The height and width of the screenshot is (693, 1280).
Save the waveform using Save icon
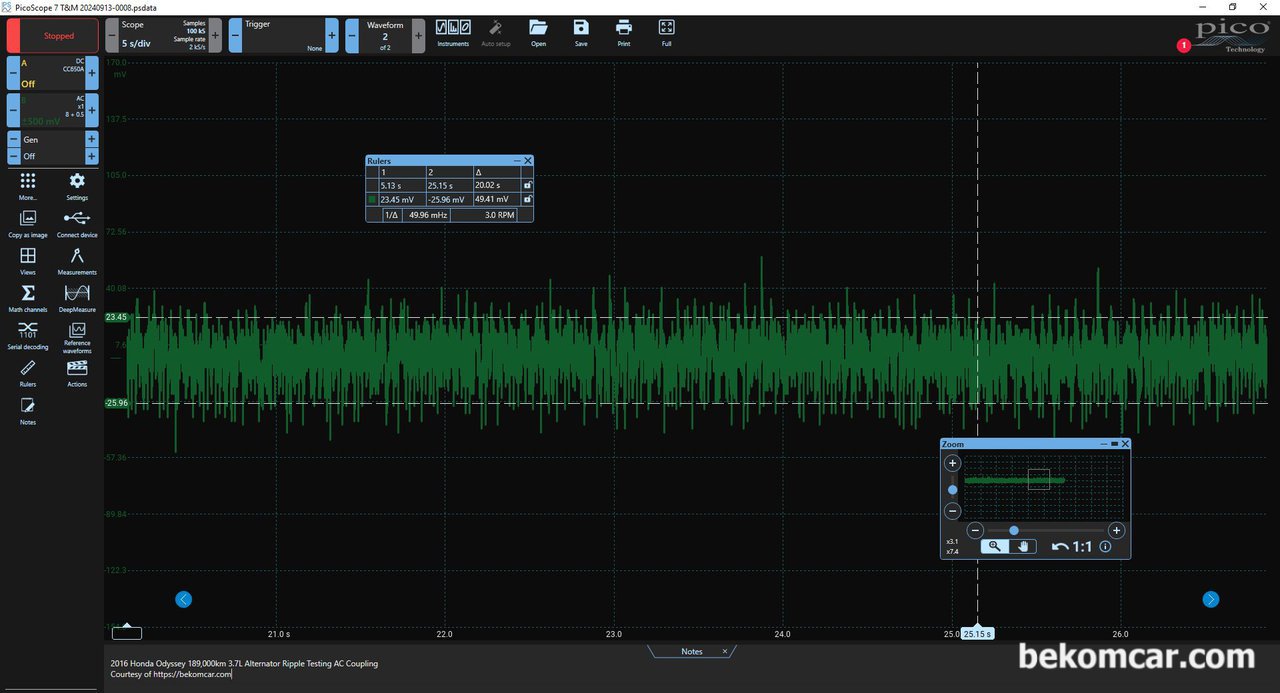click(581, 33)
